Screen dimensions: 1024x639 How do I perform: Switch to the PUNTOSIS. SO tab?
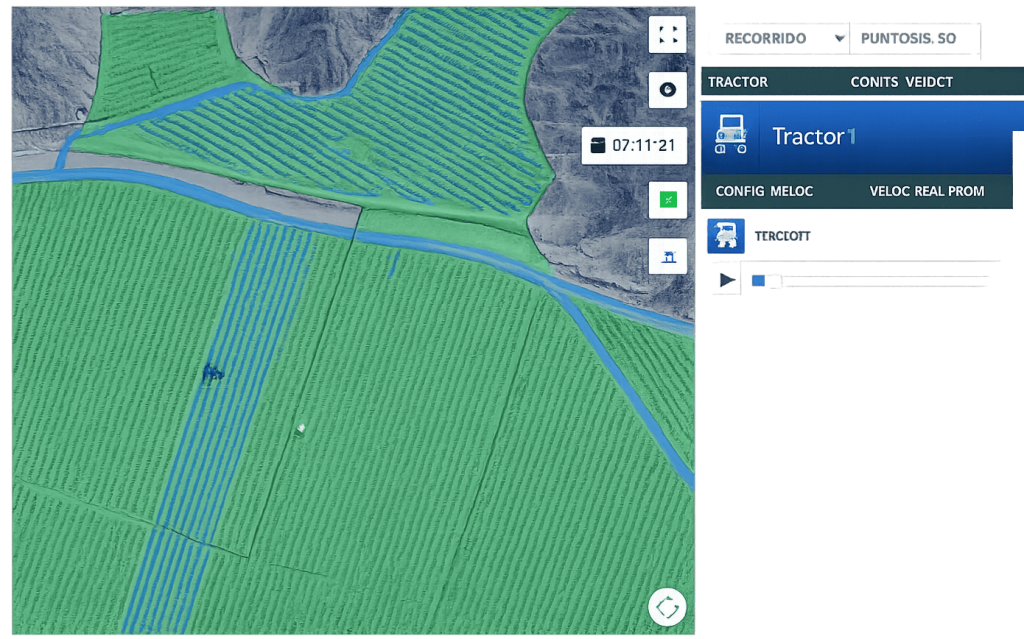pos(908,39)
